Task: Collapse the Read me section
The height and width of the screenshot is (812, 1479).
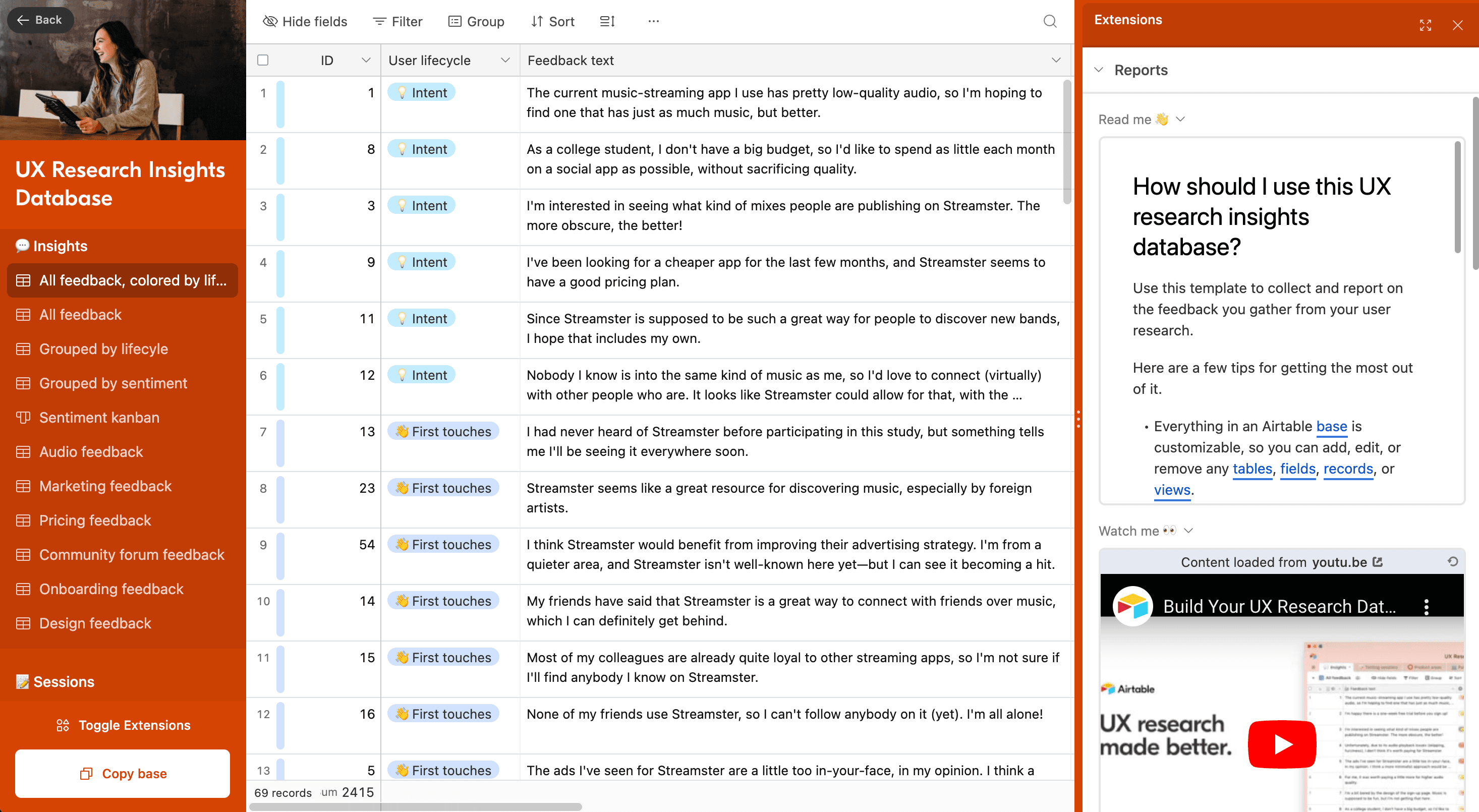Action: click(x=1181, y=119)
